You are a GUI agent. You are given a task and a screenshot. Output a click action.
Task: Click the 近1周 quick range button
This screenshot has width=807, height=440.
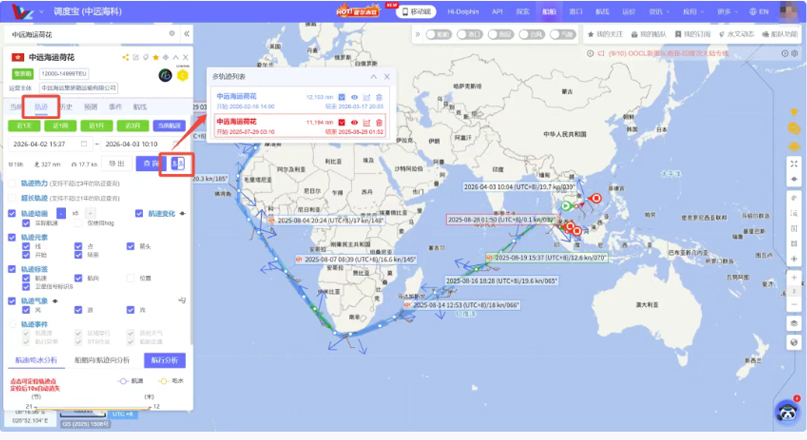pyautogui.click(x=61, y=125)
